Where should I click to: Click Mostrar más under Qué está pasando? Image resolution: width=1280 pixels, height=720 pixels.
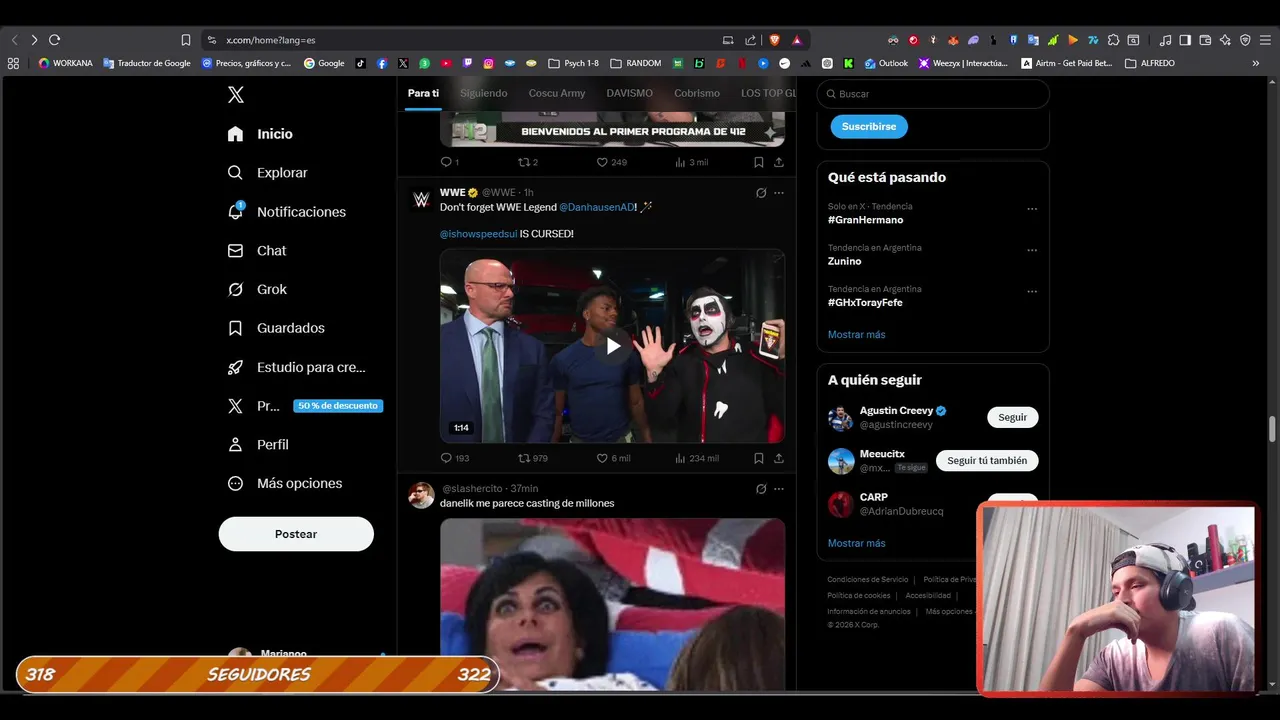click(856, 335)
